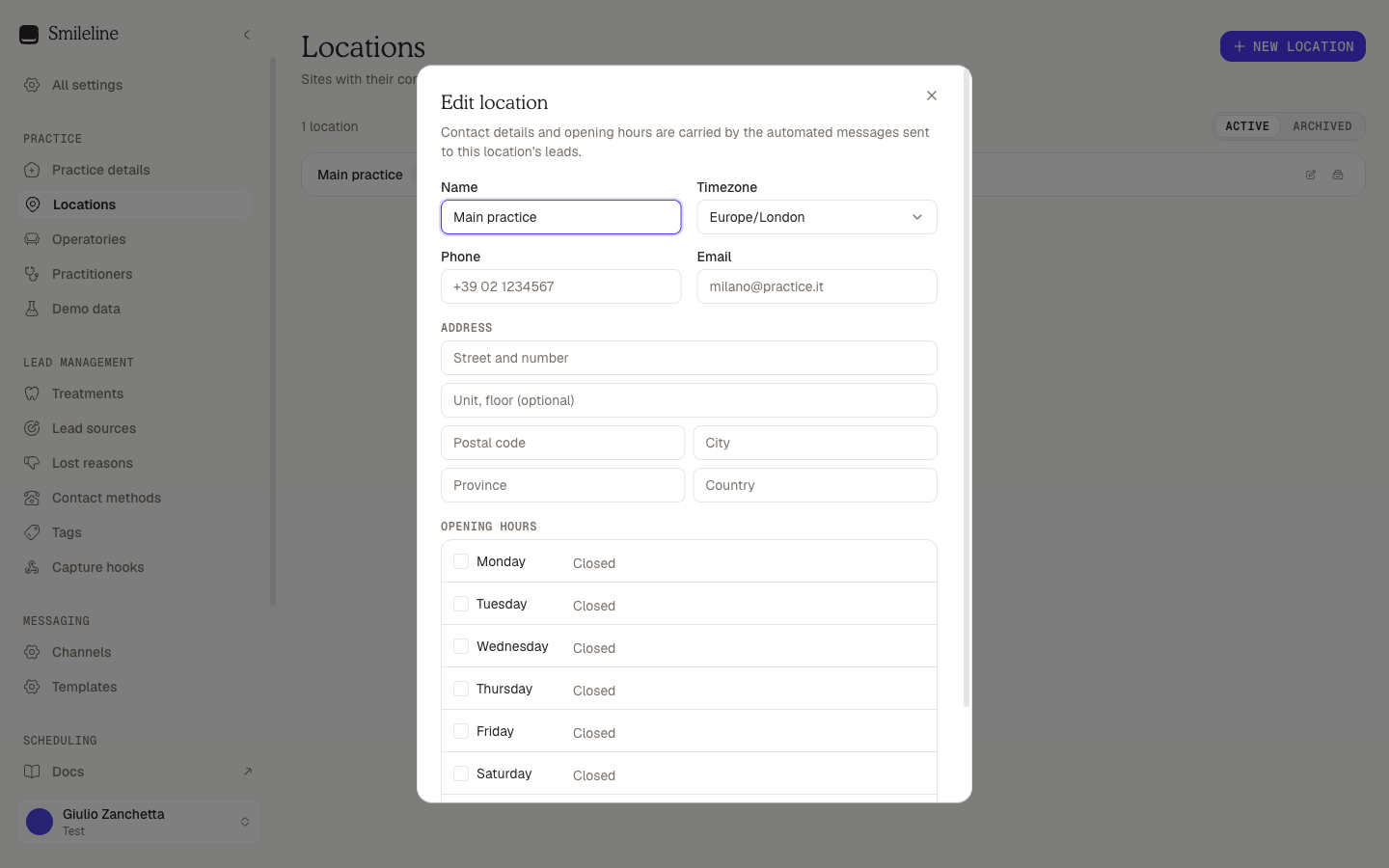Switch to the Active tab
The image size is (1389, 868).
pos(1247,126)
